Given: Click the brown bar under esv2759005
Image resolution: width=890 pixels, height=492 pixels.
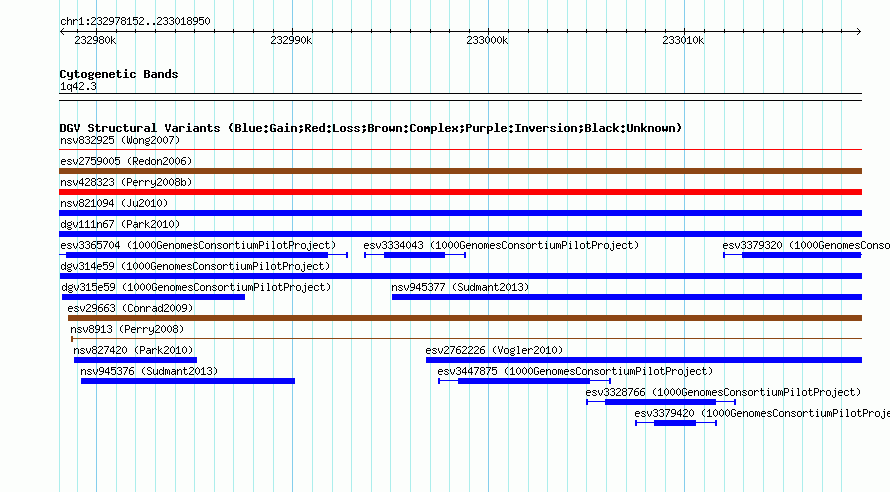Looking at the screenshot, I should click(x=461, y=171).
